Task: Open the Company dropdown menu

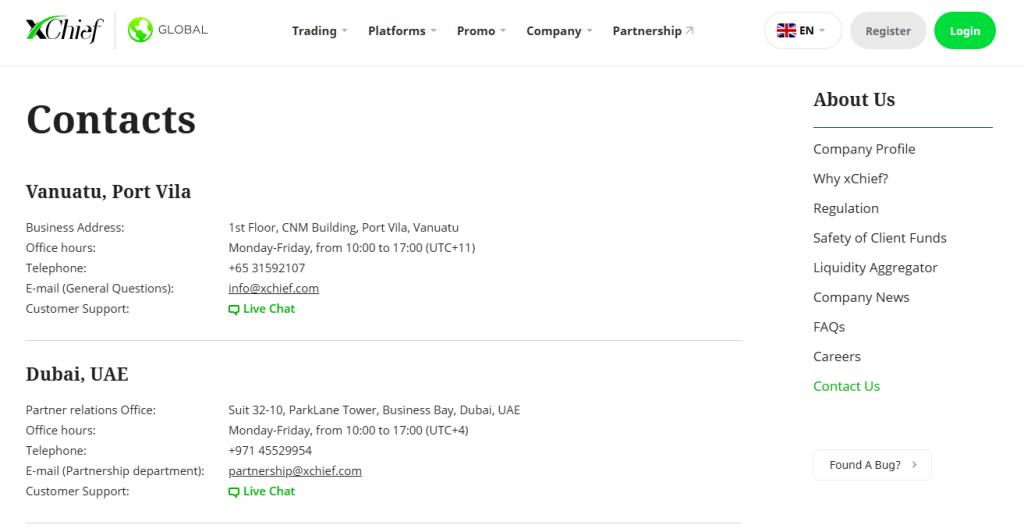Action: click(x=559, y=31)
